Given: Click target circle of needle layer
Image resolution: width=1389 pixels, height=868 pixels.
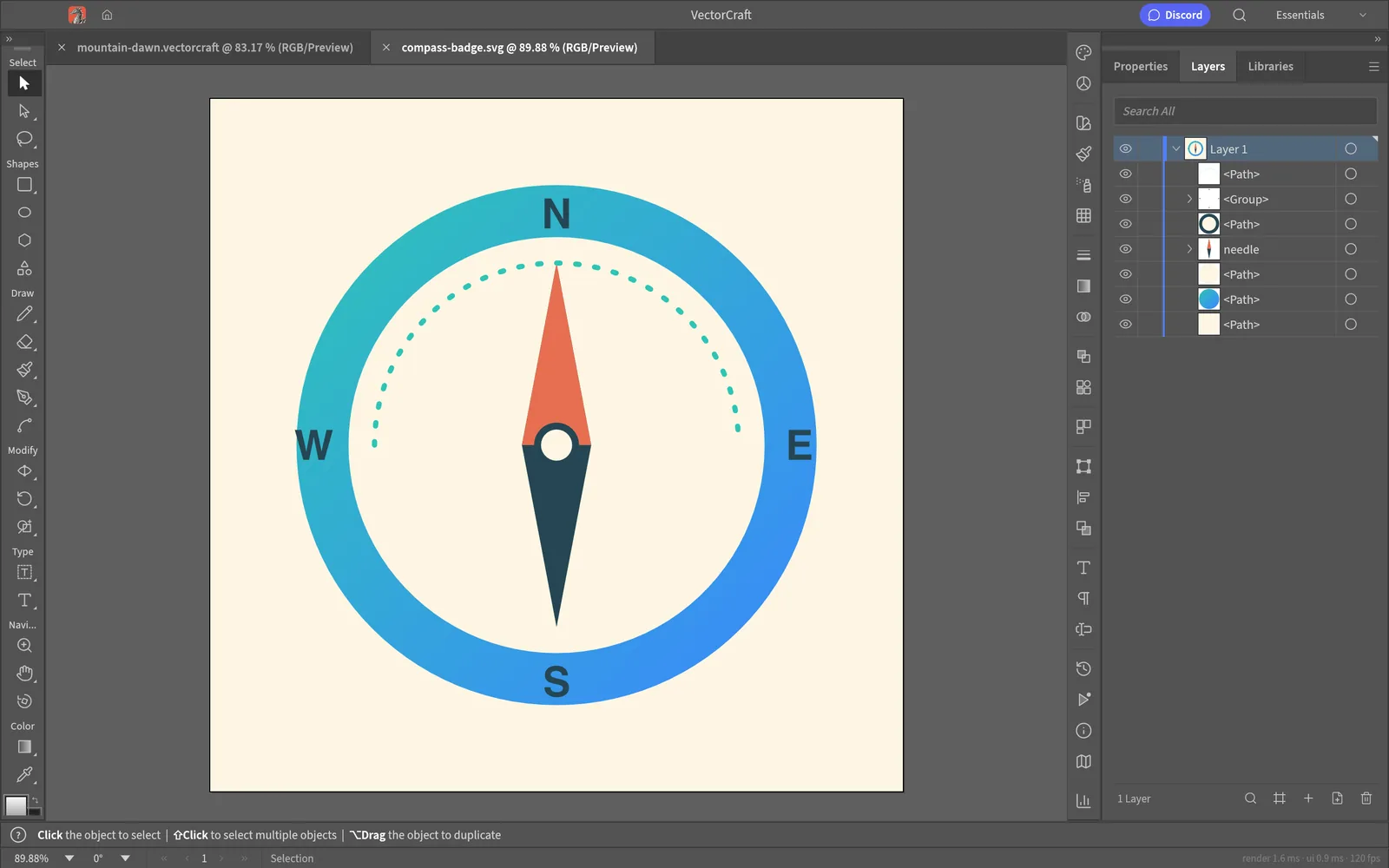Looking at the screenshot, I should click(1351, 249).
